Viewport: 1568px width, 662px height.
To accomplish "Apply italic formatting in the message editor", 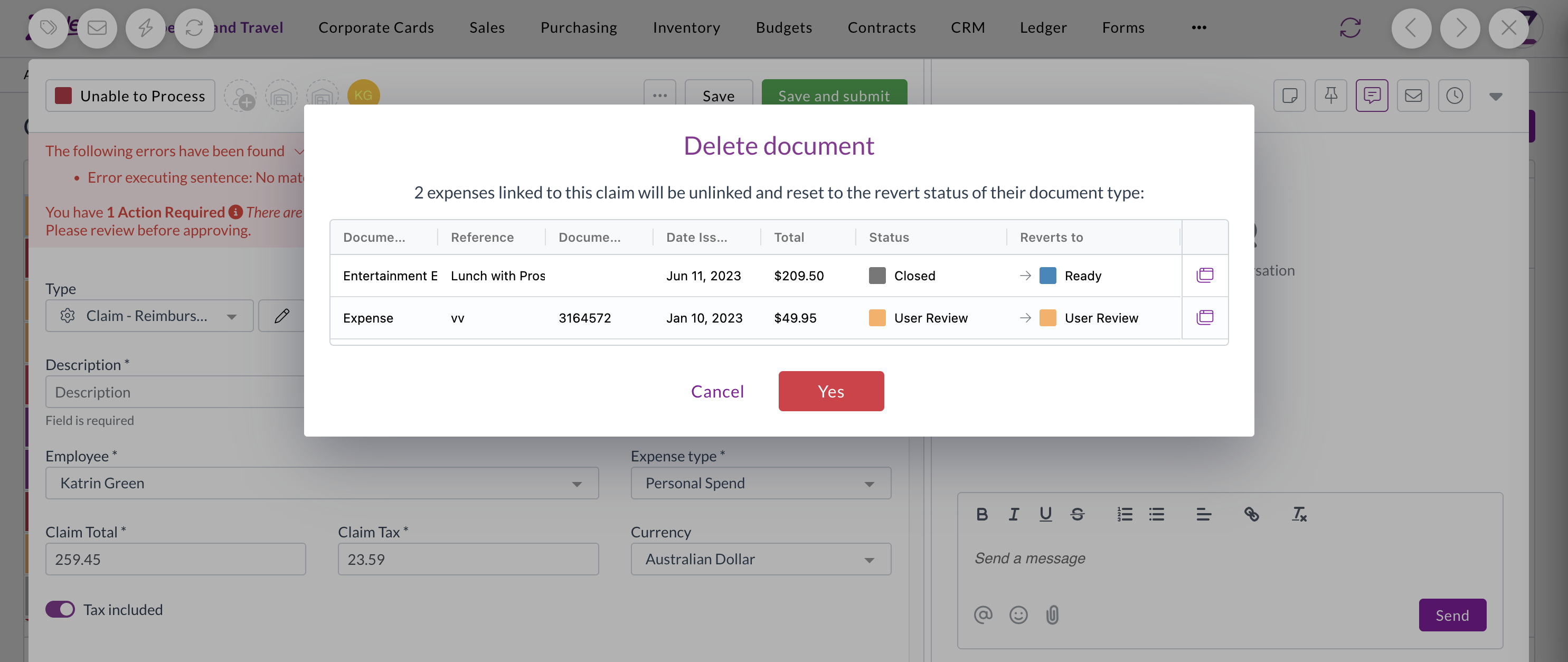I will (x=1014, y=514).
